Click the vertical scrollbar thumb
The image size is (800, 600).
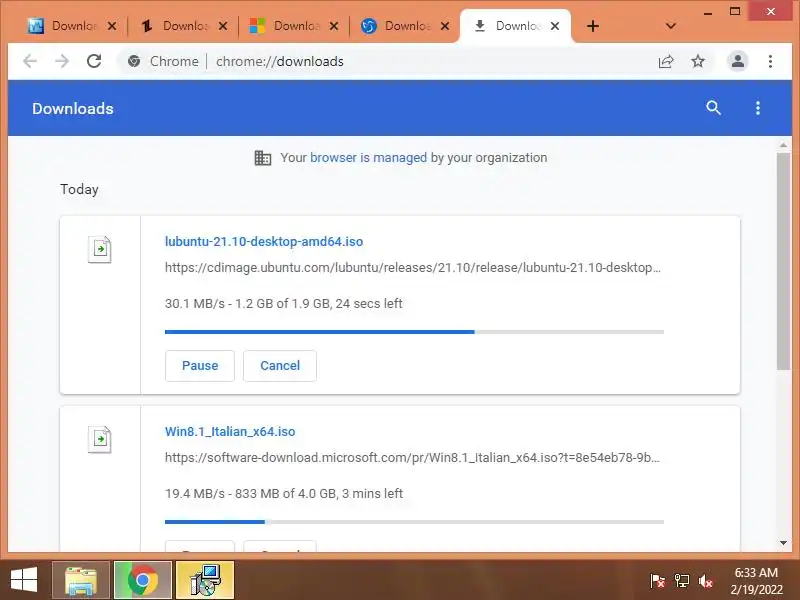point(783,261)
